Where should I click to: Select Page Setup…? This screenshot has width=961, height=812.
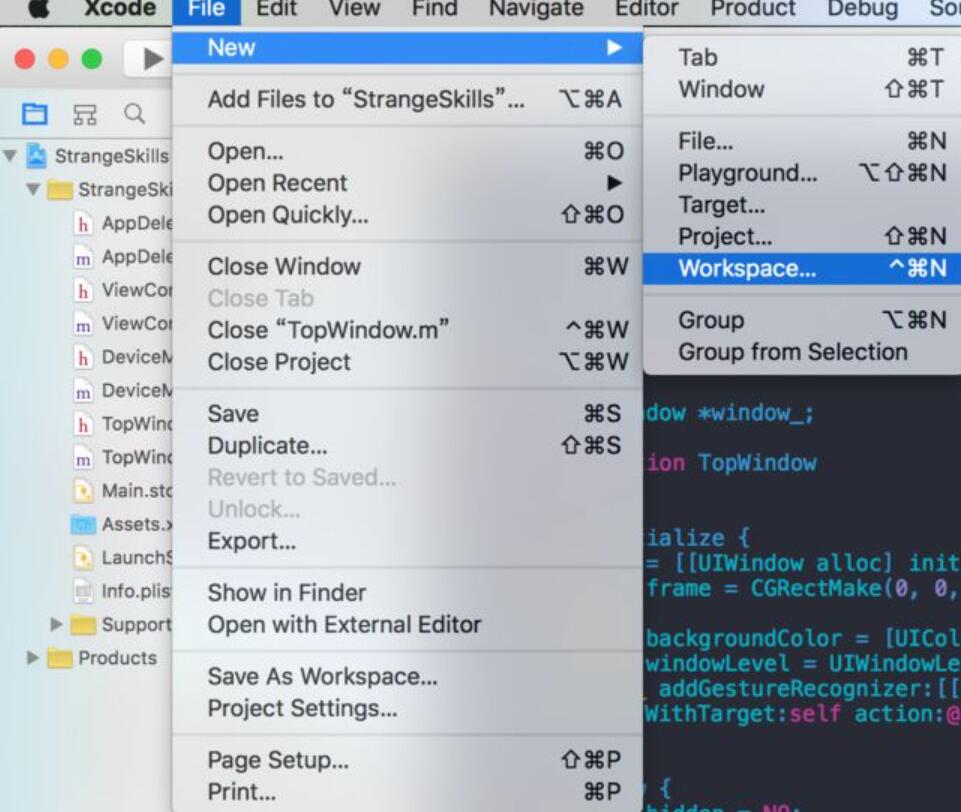coord(408,760)
